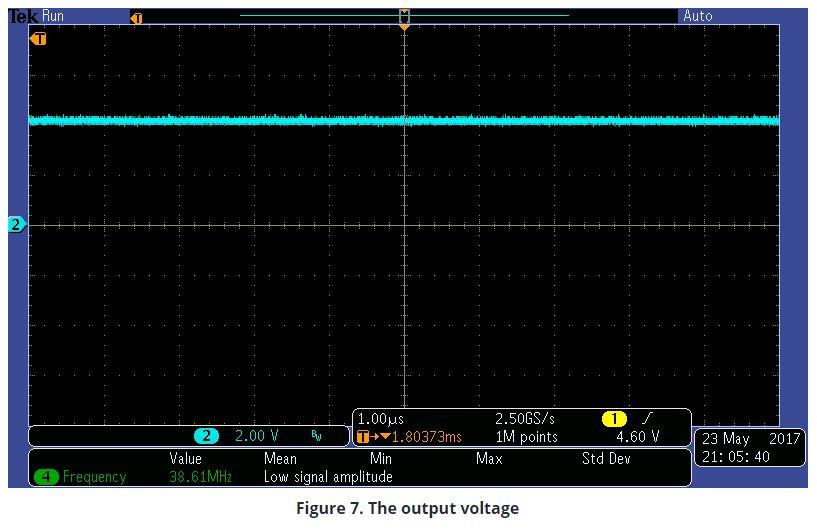Viewport: 817px width, 530px height.
Task: Click the orange trigger position marker at top center
Action: click(404, 26)
